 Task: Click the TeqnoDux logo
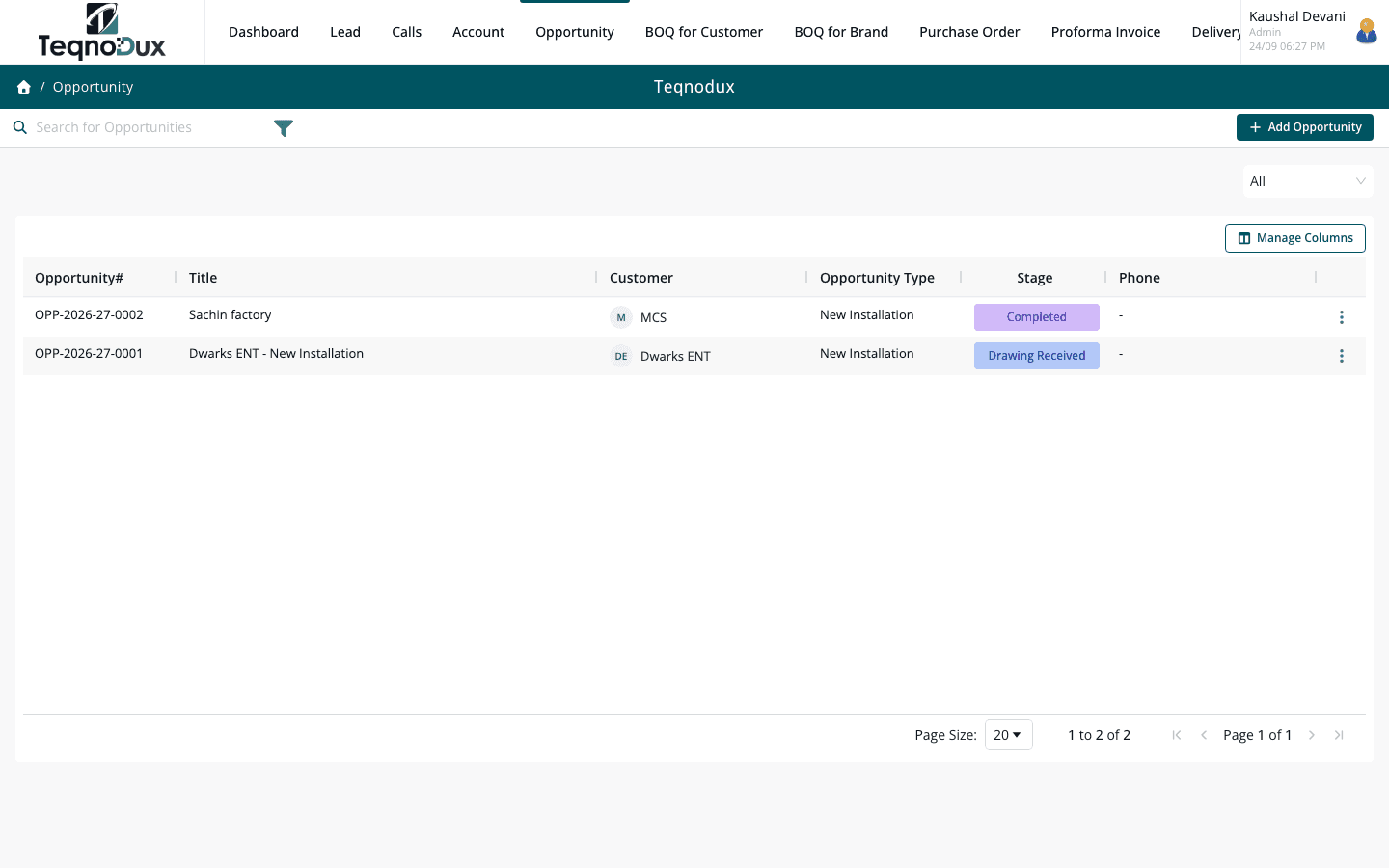click(x=101, y=32)
